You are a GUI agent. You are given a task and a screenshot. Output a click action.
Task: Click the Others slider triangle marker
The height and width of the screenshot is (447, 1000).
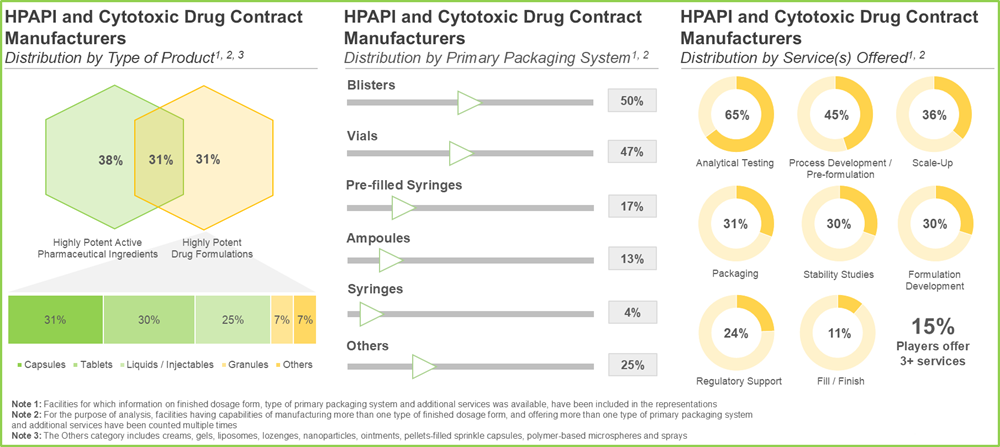[x=424, y=366]
